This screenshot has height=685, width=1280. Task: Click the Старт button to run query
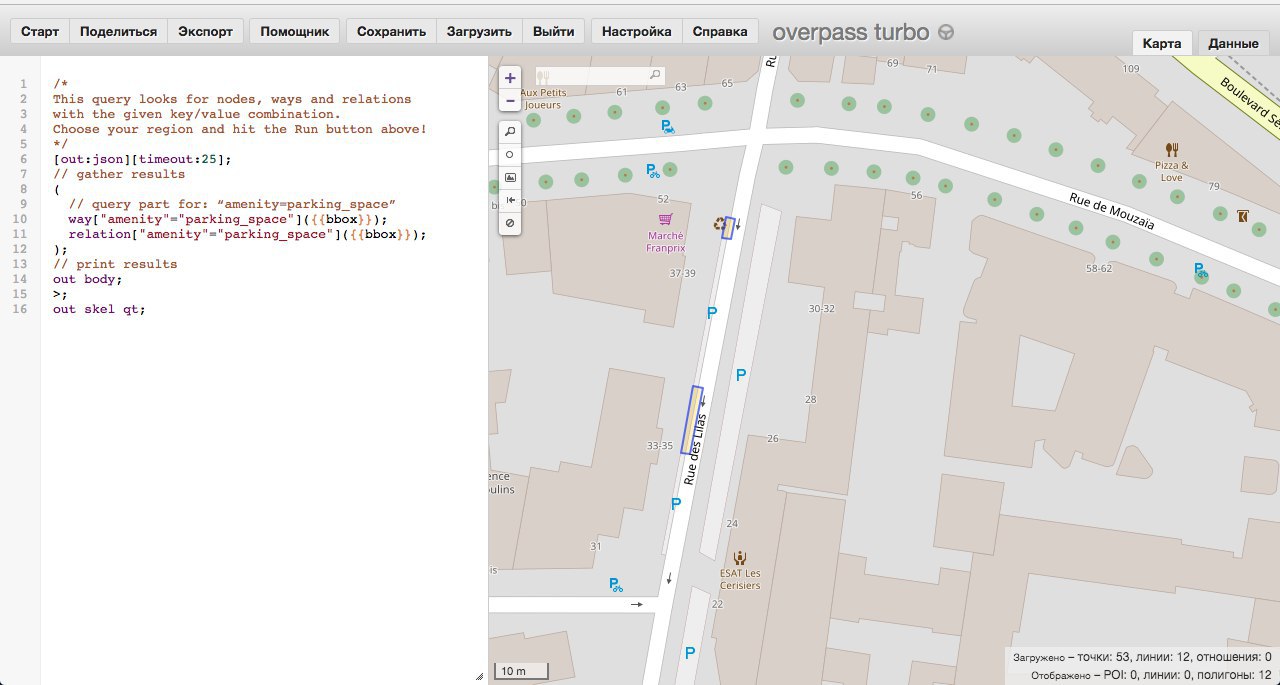coord(40,31)
